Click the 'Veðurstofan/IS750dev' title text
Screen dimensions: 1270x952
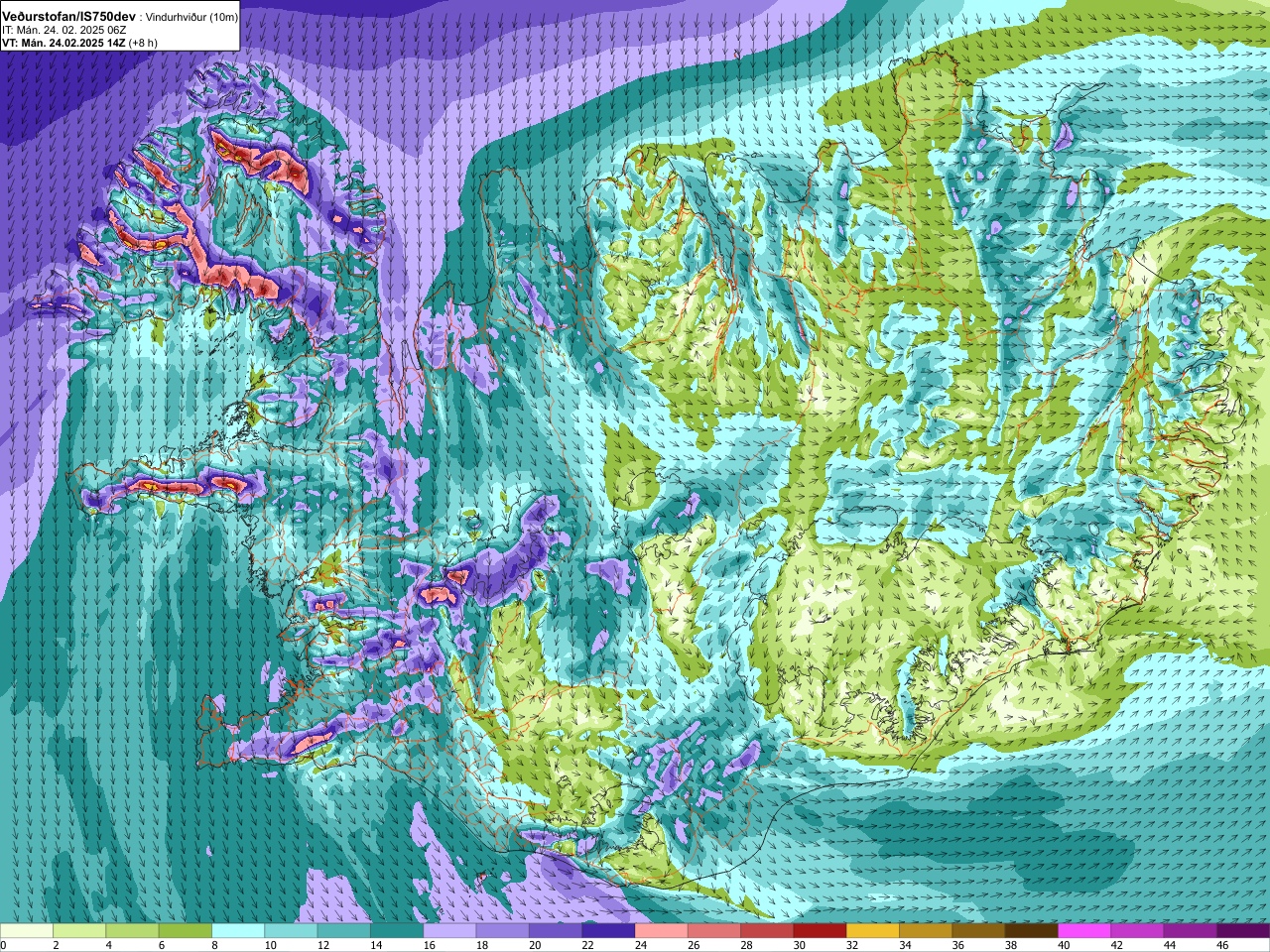coord(69,17)
